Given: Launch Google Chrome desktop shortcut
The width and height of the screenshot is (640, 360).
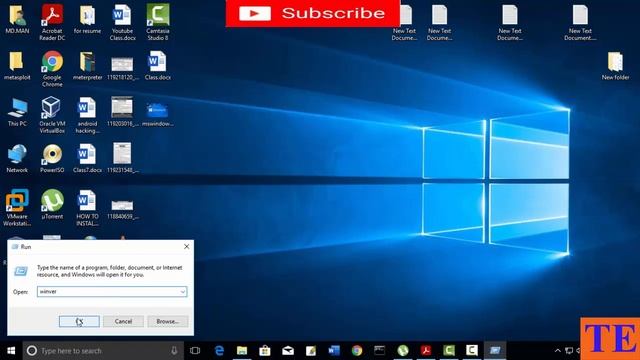Looking at the screenshot, I should 52,69.
